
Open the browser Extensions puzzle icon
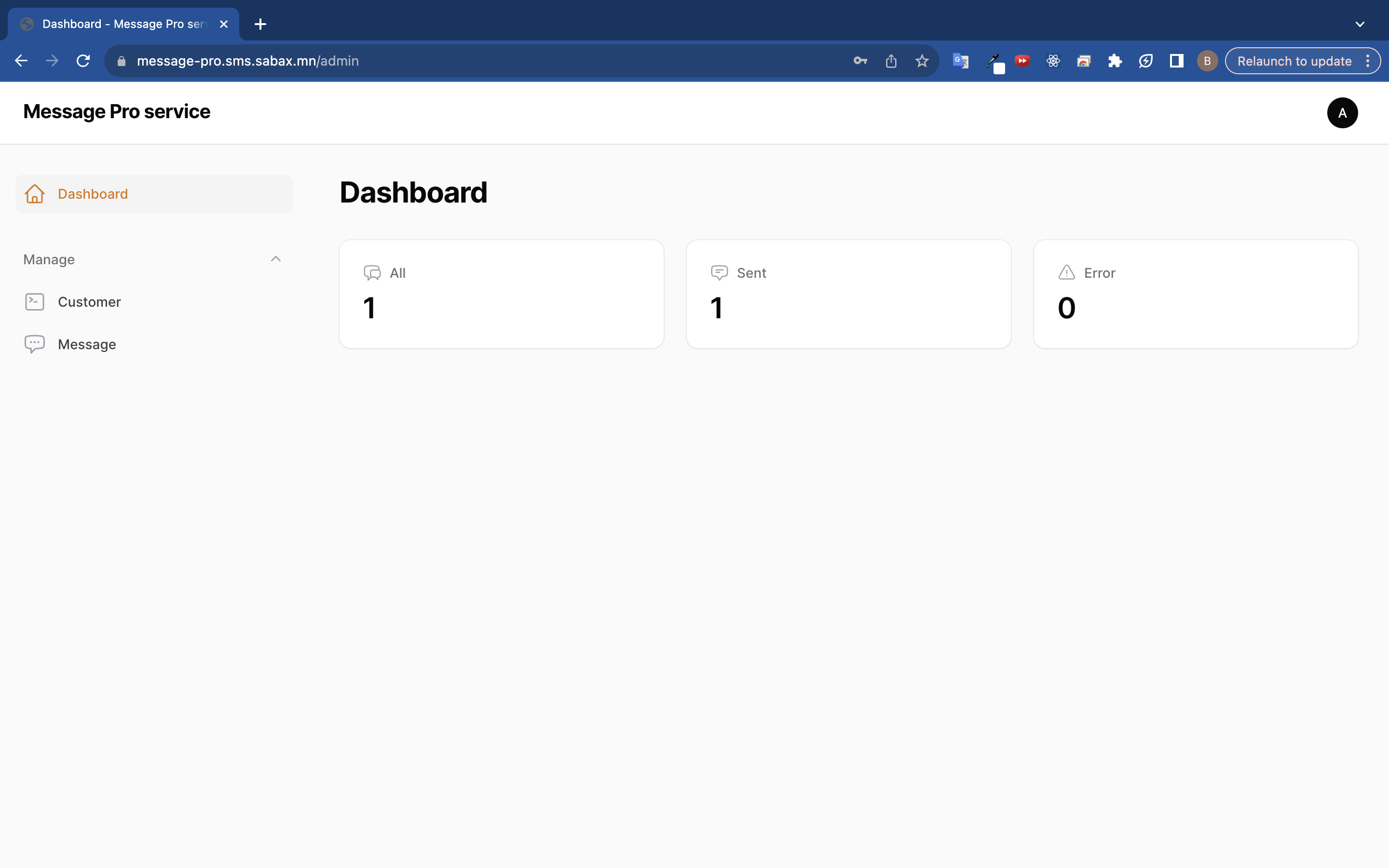(x=1115, y=61)
